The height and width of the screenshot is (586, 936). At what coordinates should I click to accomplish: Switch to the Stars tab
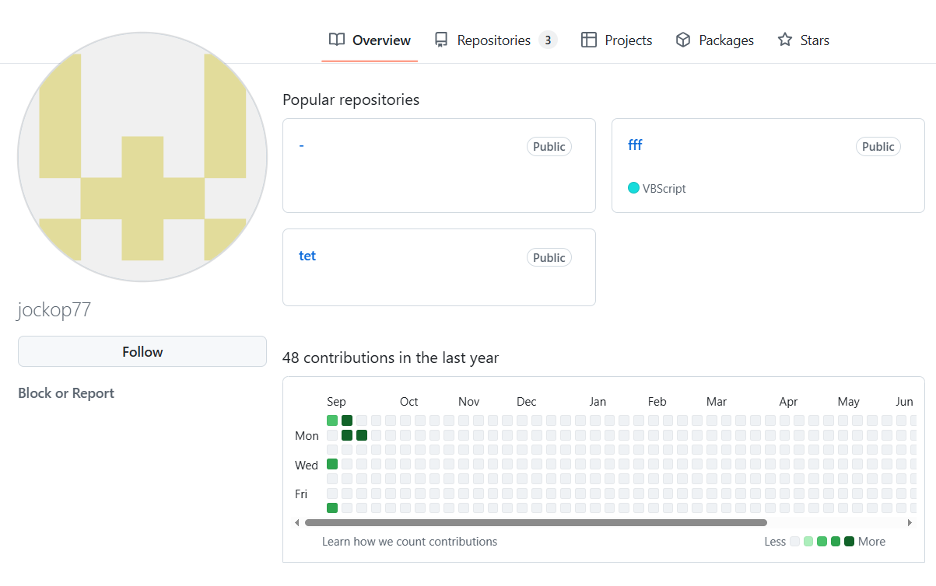814,40
